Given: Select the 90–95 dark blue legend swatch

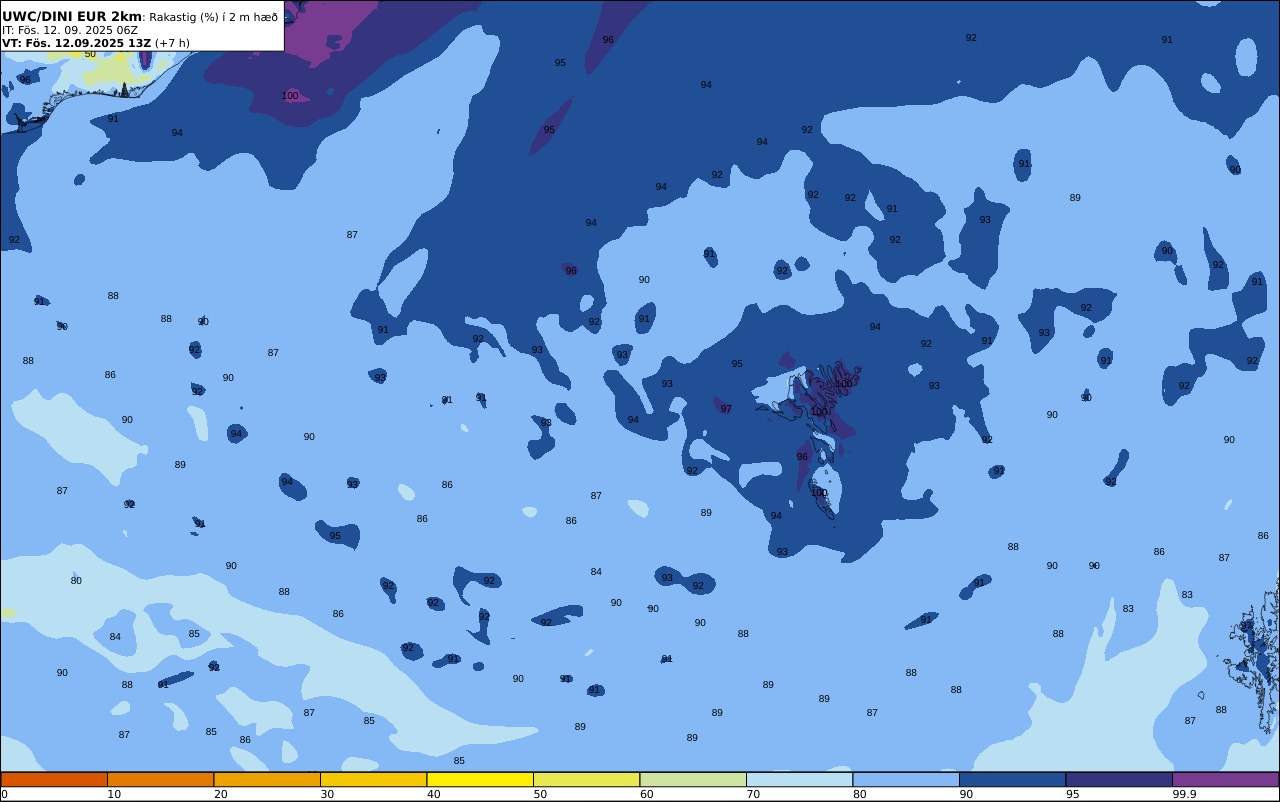Looking at the screenshot, I should click(x=1012, y=779).
